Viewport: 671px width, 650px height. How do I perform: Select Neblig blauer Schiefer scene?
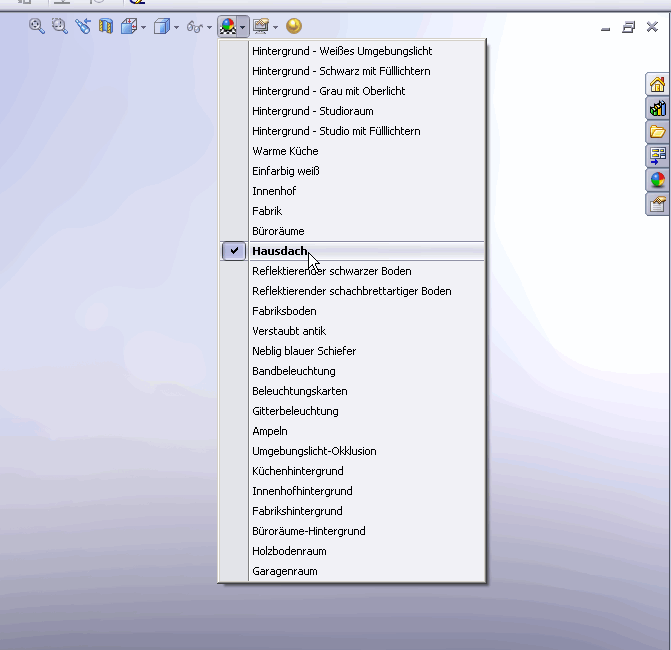[352, 351]
